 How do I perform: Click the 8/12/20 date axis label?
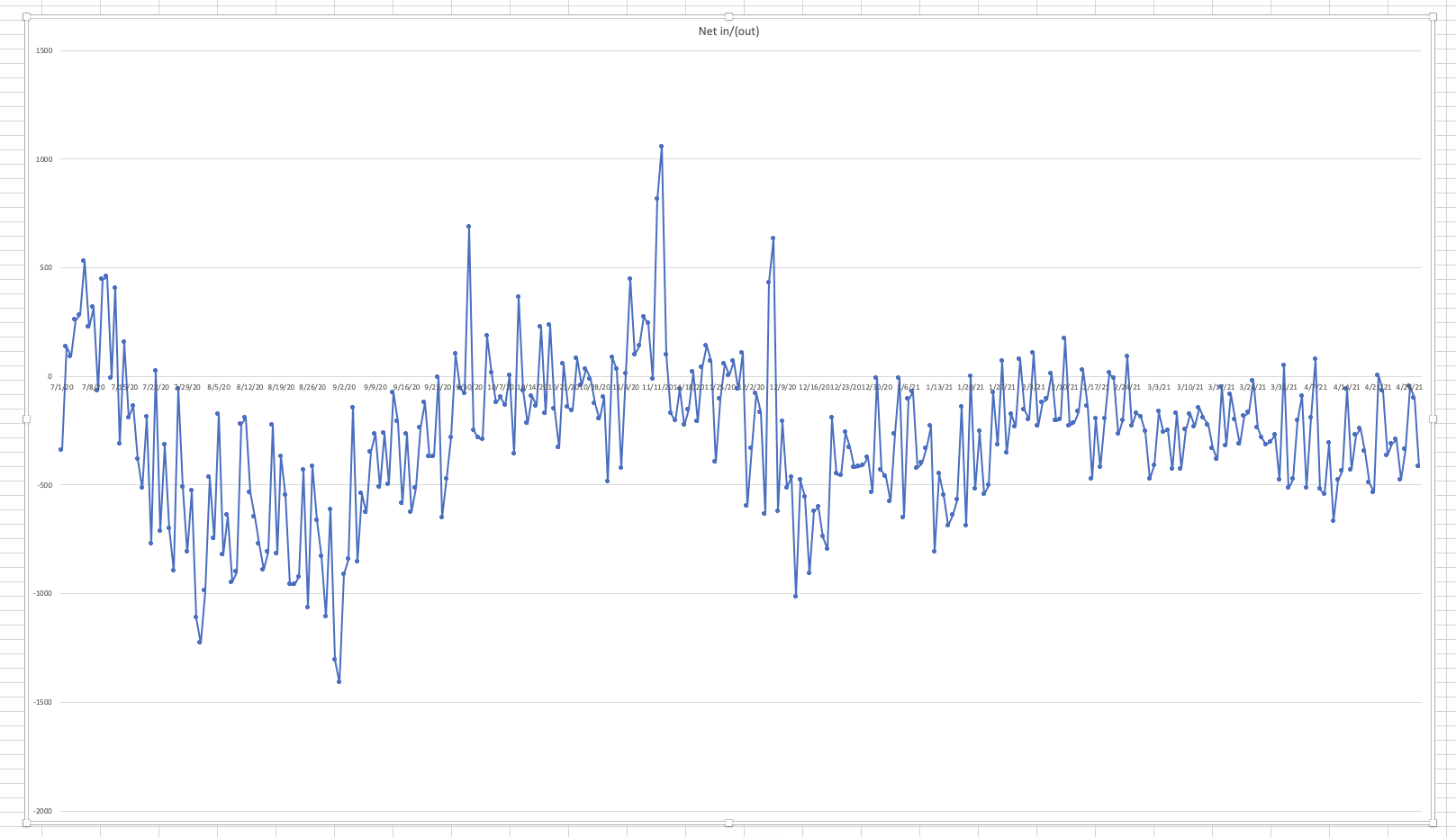[x=249, y=388]
